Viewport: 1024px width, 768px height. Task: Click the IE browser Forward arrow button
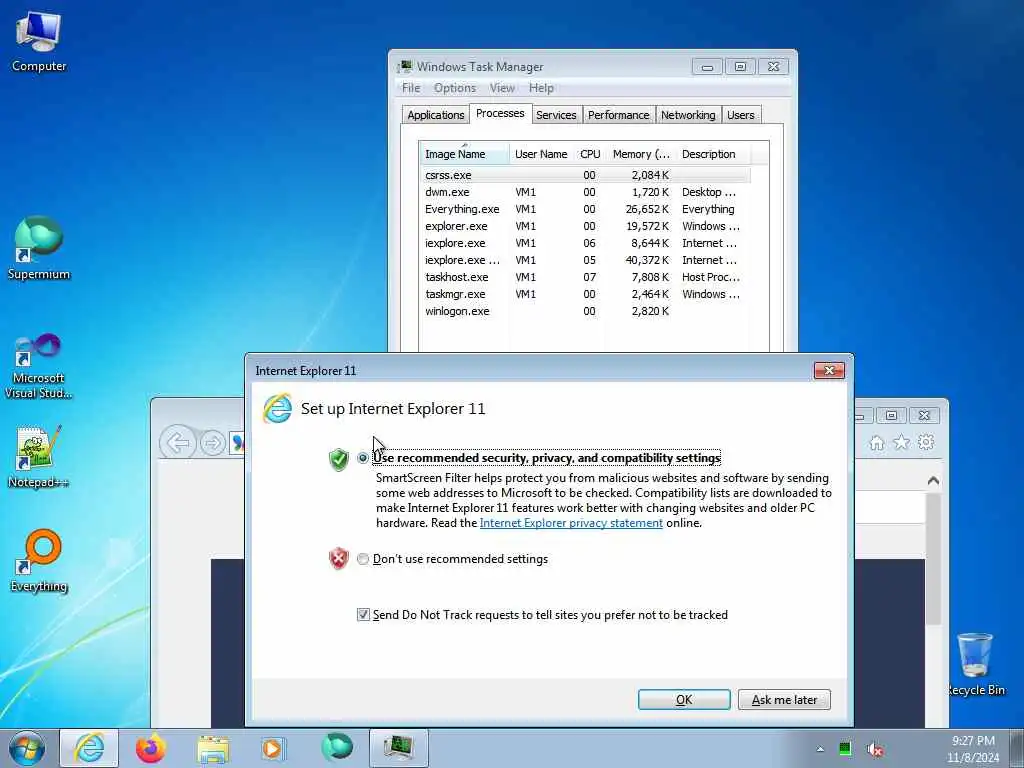(212, 443)
